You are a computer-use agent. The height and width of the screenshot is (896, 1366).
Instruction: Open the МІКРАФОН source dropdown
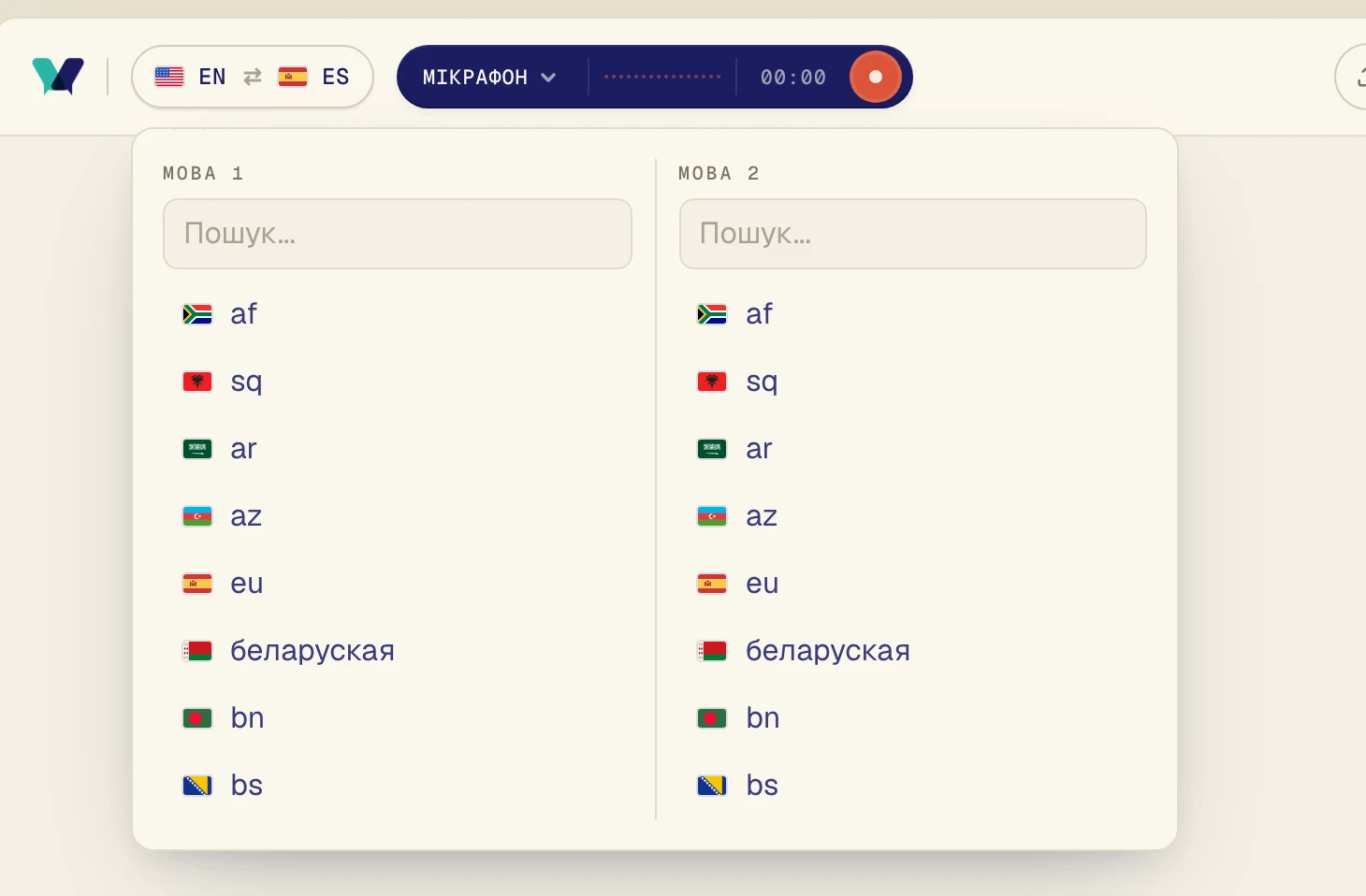pyautogui.click(x=489, y=77)
